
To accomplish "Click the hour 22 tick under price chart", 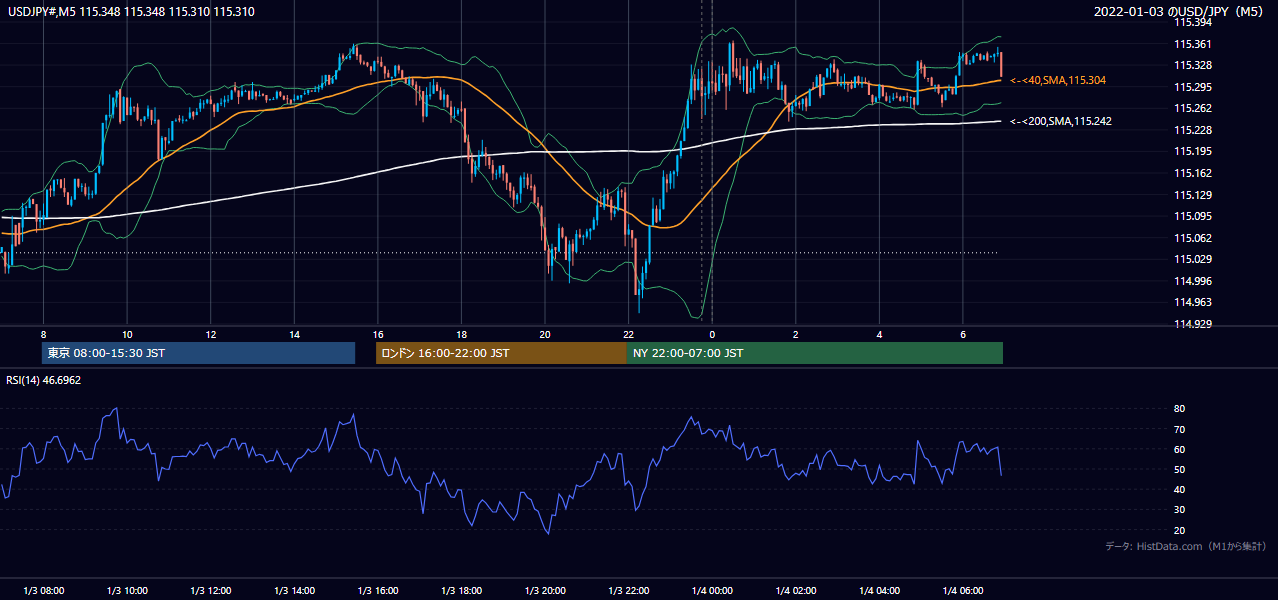I will tap(628, 334).
